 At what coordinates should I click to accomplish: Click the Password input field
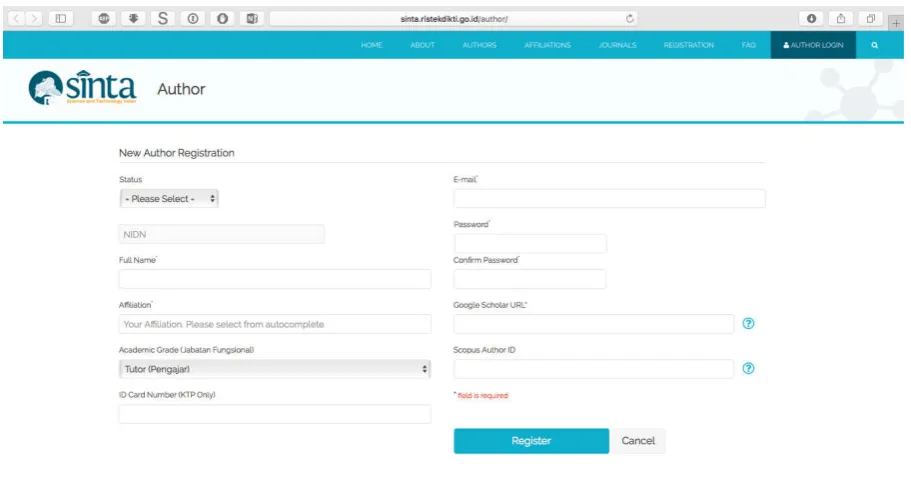(530, 243)
